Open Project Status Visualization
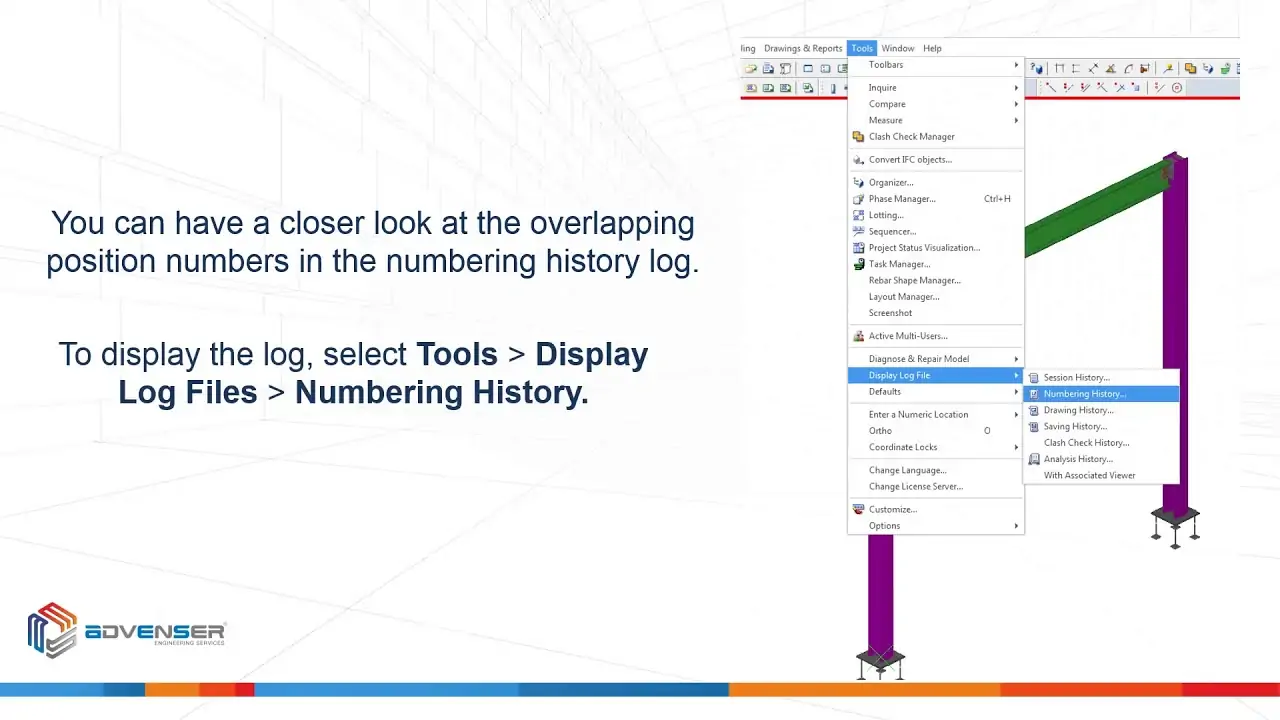The height and width of the screenshot is (720, 1280). pos(923,248)
